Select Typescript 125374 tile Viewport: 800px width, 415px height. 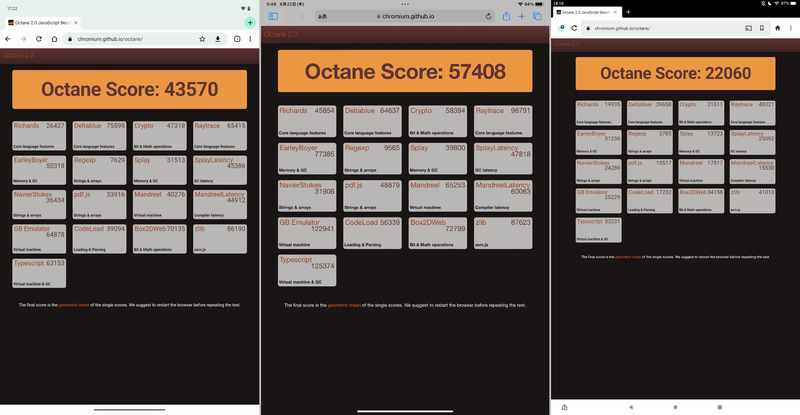[307, 271]
